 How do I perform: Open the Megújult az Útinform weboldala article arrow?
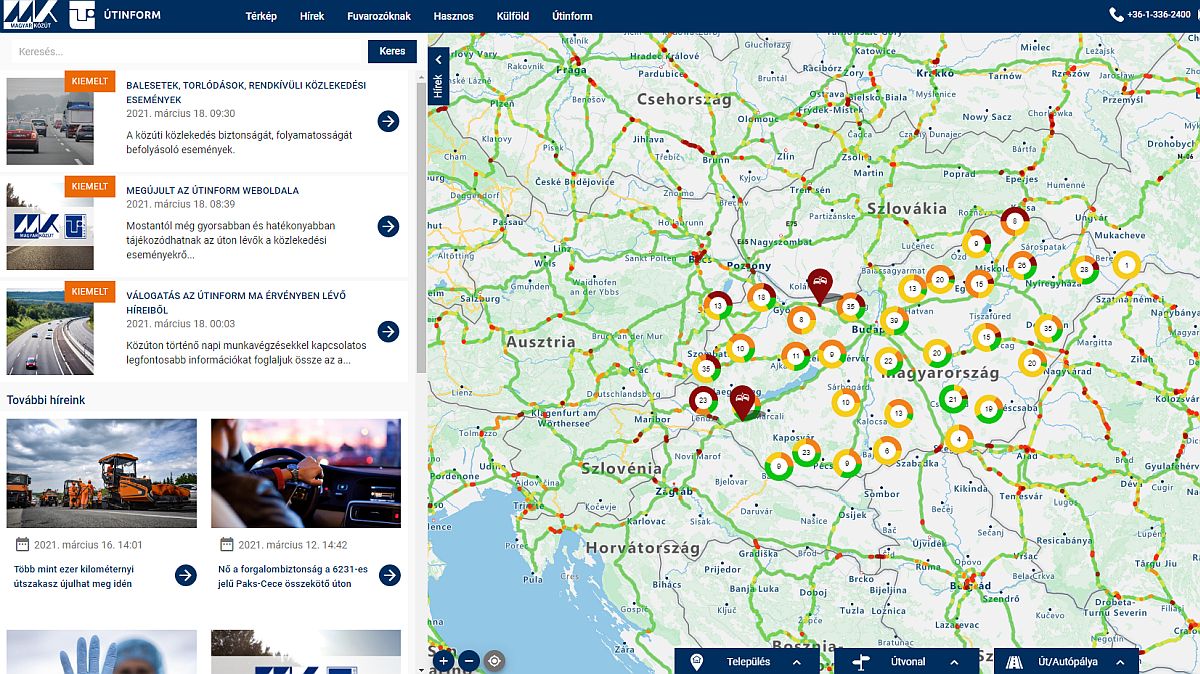click(387, 226)
